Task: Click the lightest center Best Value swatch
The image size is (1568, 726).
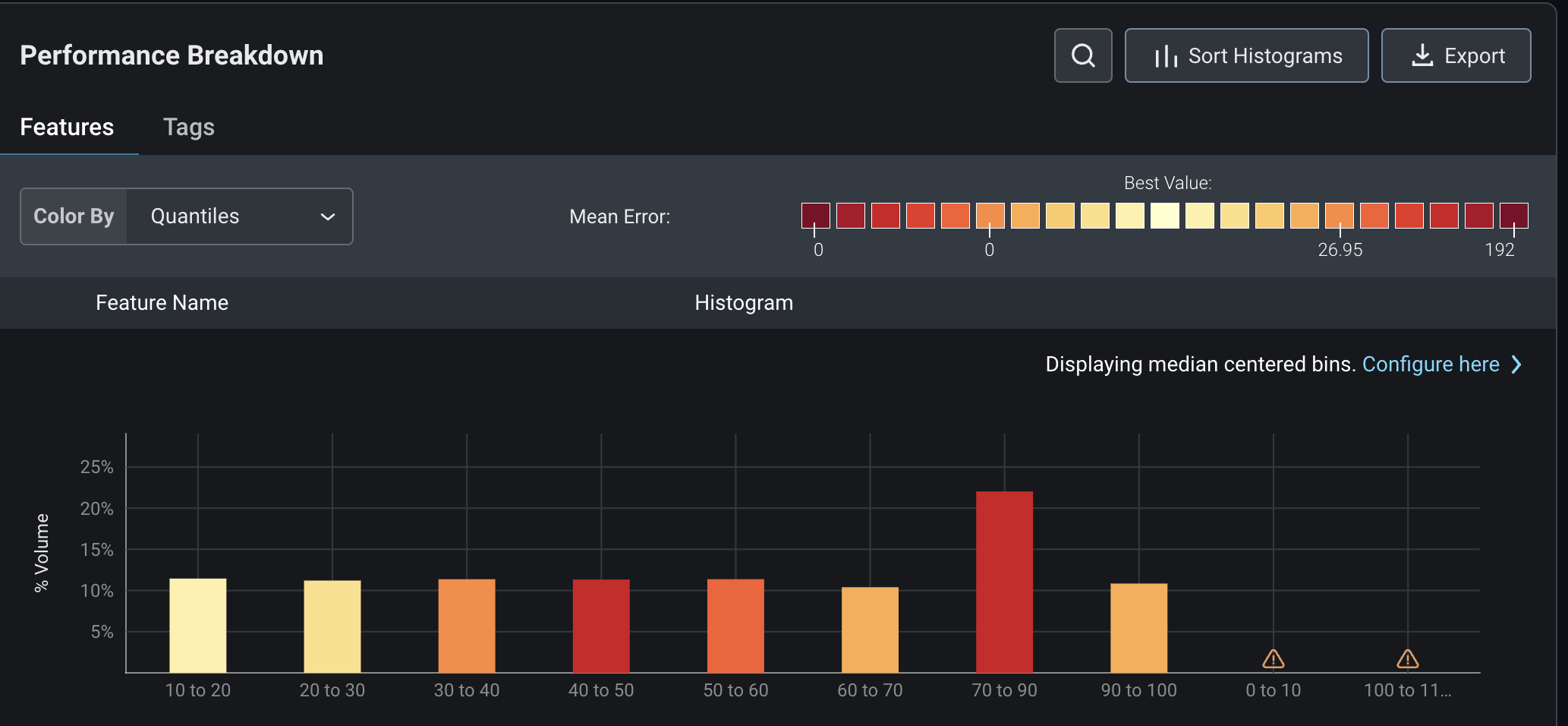Action: 1165,216
